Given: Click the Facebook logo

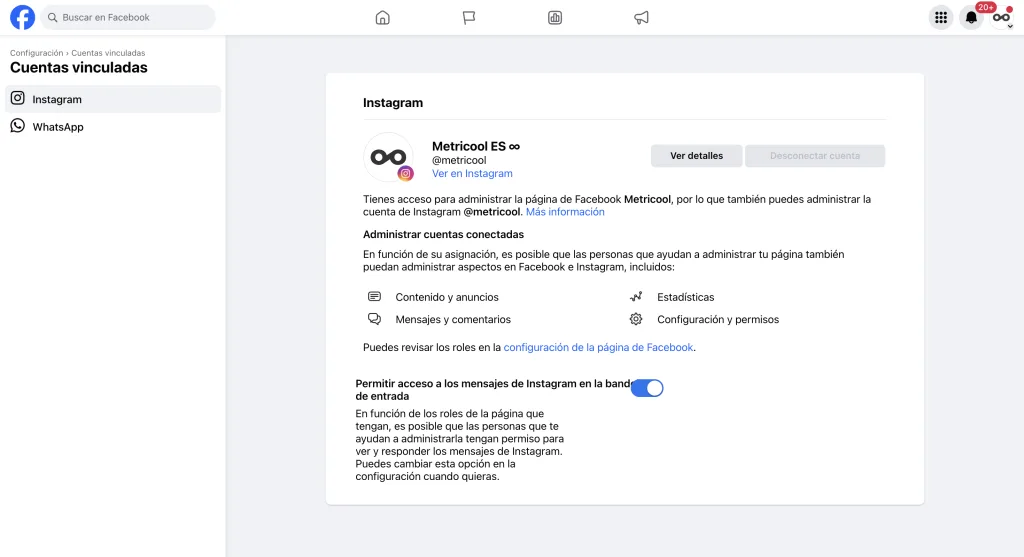Looking at the screenshot, I should [22, 18].
